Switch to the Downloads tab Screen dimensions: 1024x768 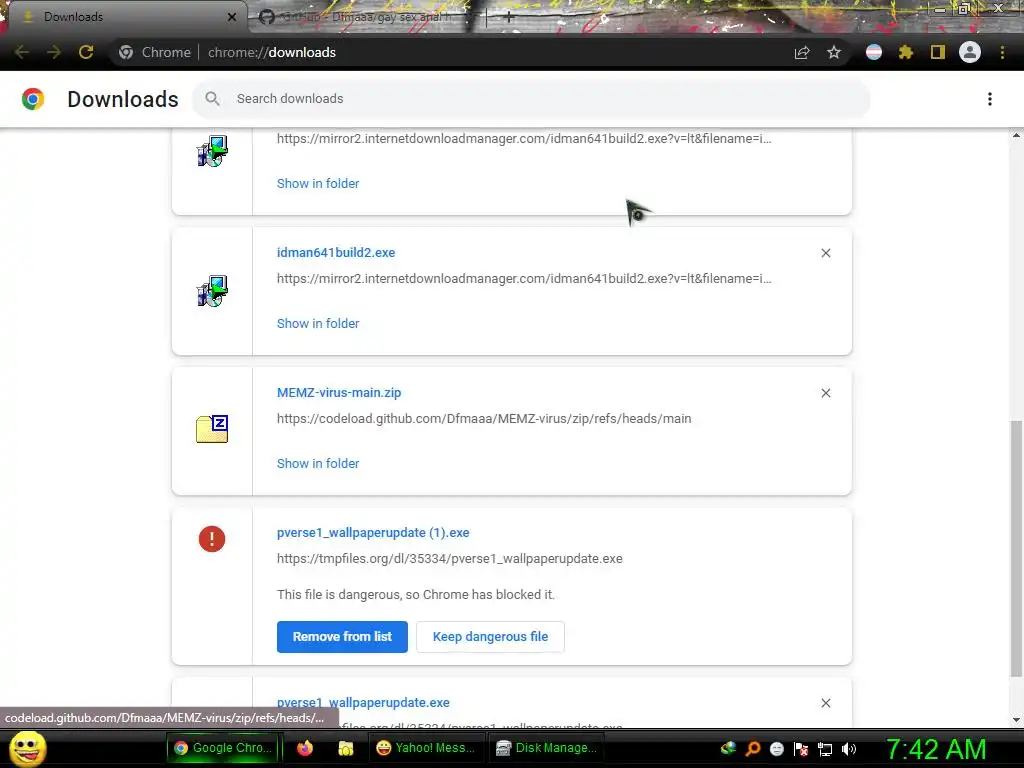(x=124, y=17)
